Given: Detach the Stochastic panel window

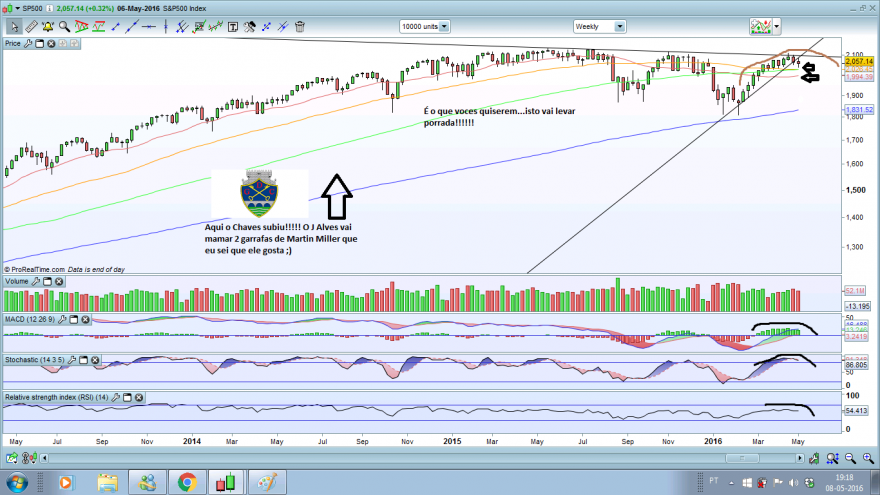Looking at the screenshot, I should point(84,360).
